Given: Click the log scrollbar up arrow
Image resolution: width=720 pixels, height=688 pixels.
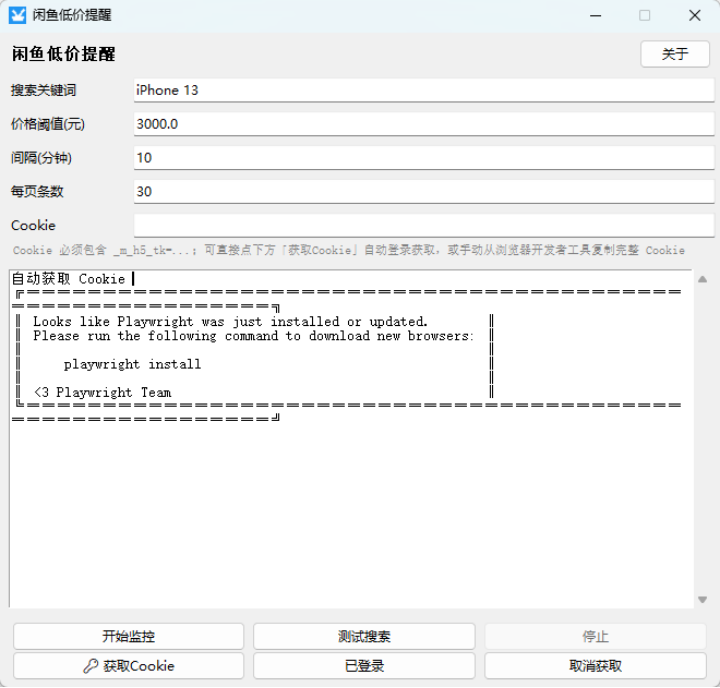Looking at the screenshot, I should (702, 279).
